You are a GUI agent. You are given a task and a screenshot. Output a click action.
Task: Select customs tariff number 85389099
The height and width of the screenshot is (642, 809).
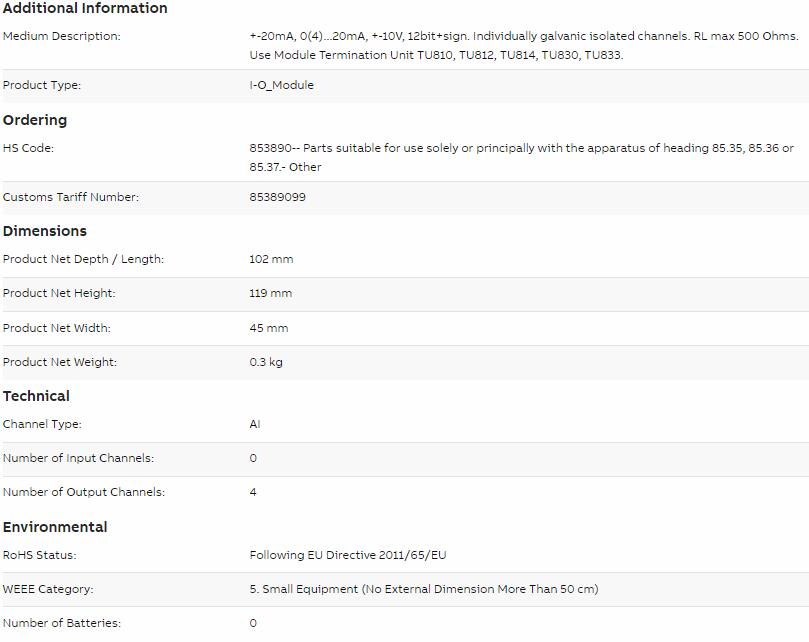coord(278,197)
